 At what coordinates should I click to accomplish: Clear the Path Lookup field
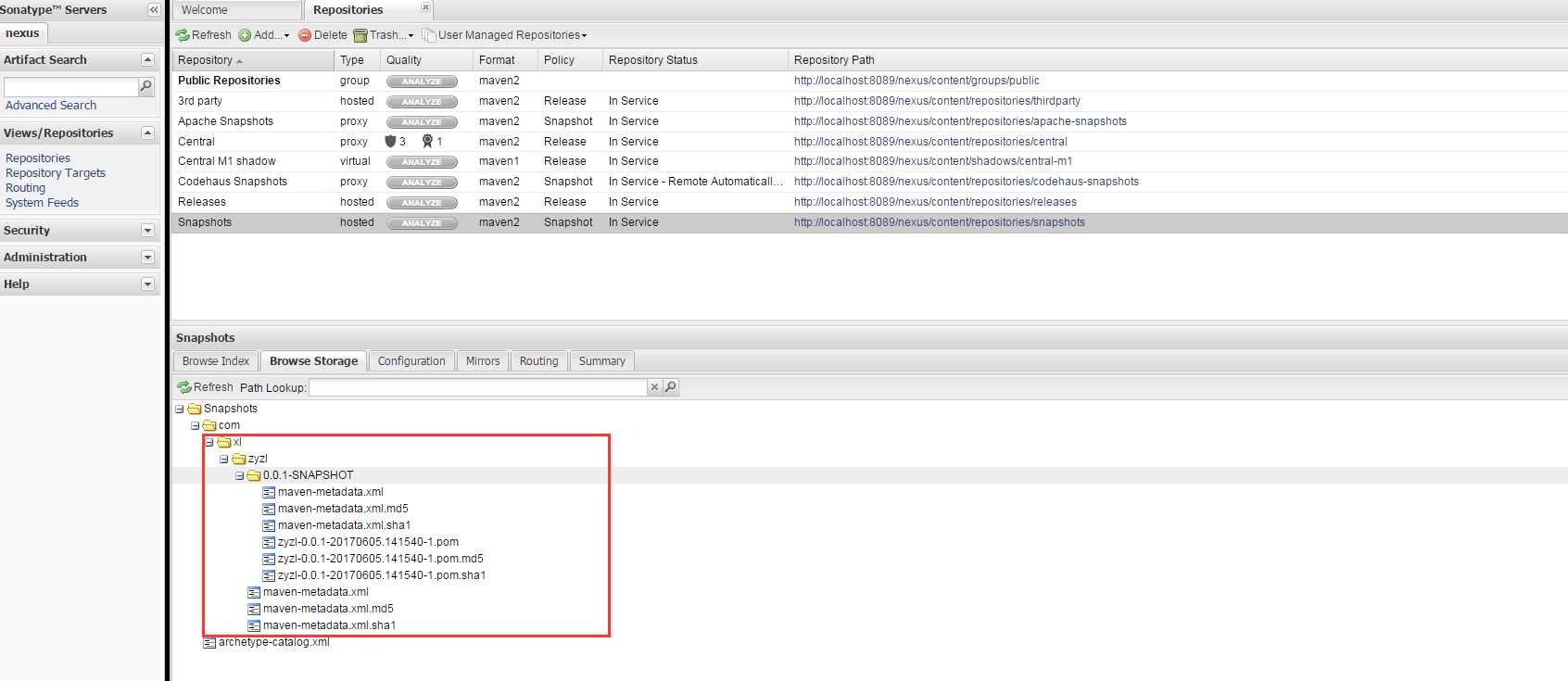654,387
